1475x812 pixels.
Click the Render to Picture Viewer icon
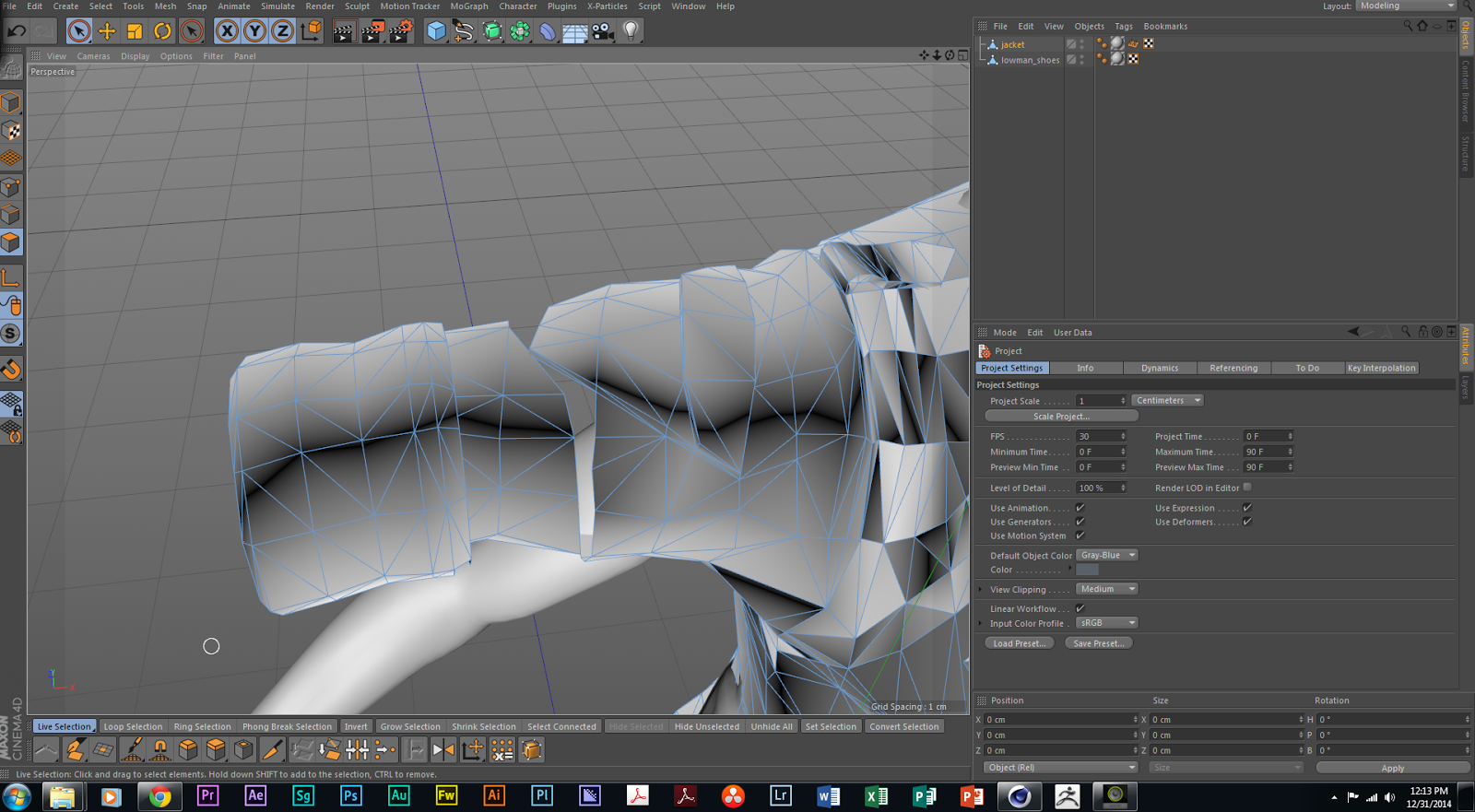pos(372,31)
